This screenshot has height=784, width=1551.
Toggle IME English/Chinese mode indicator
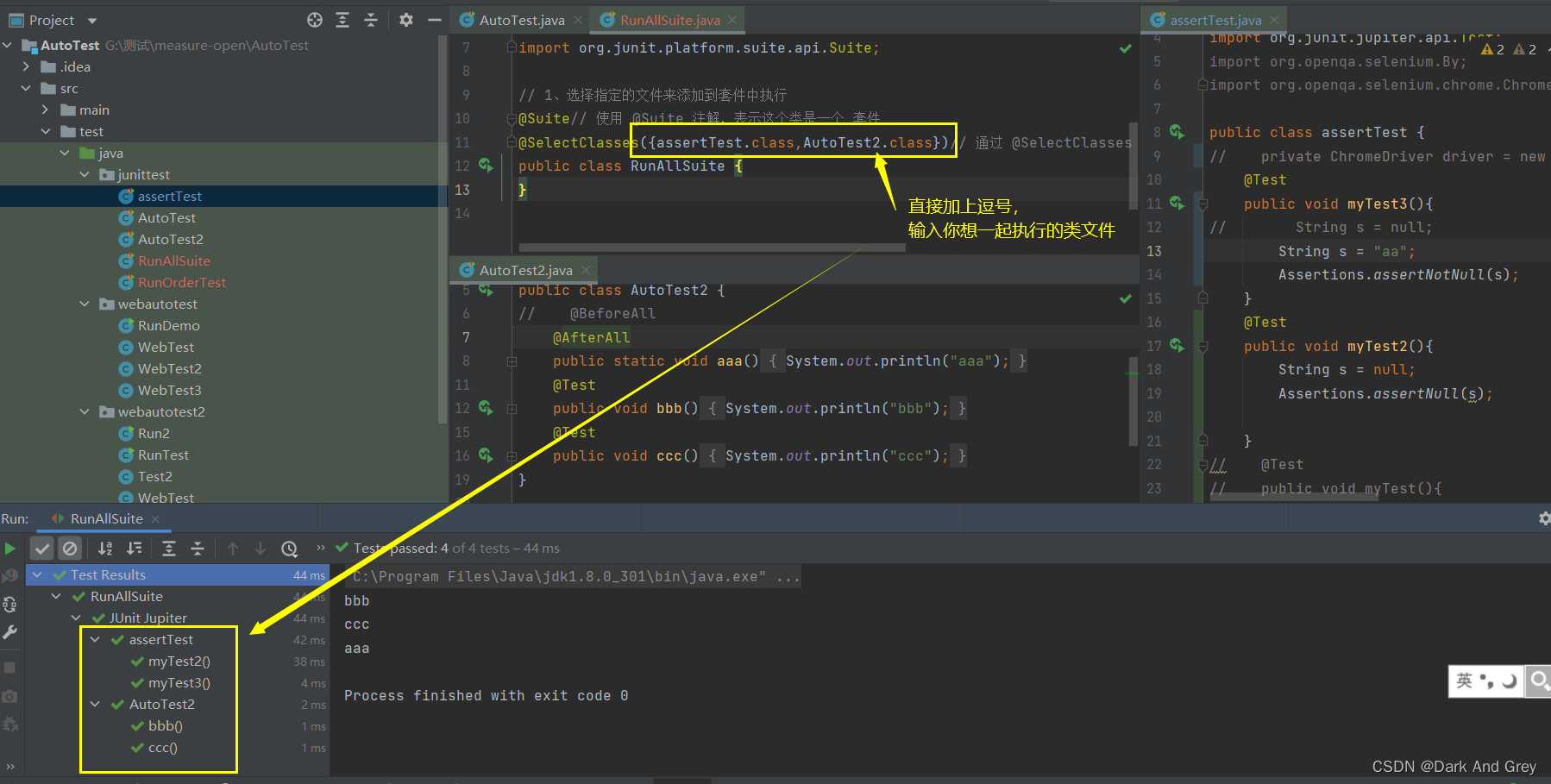[x=1464, y=681]
